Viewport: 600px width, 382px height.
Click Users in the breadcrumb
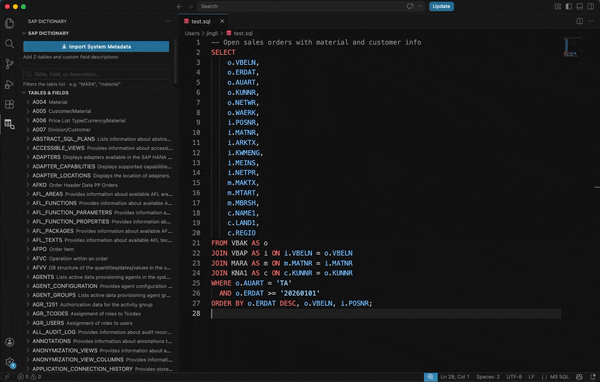(192, 33)
